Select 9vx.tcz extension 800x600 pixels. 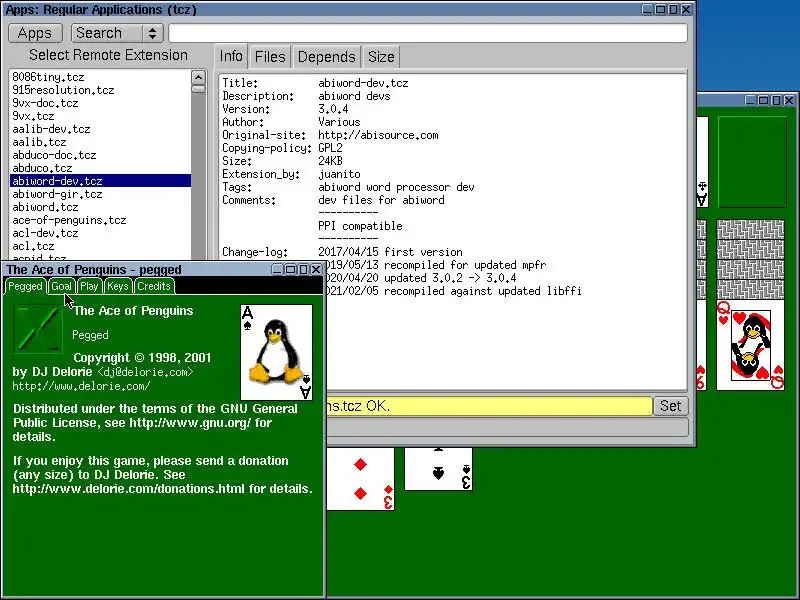100,116
